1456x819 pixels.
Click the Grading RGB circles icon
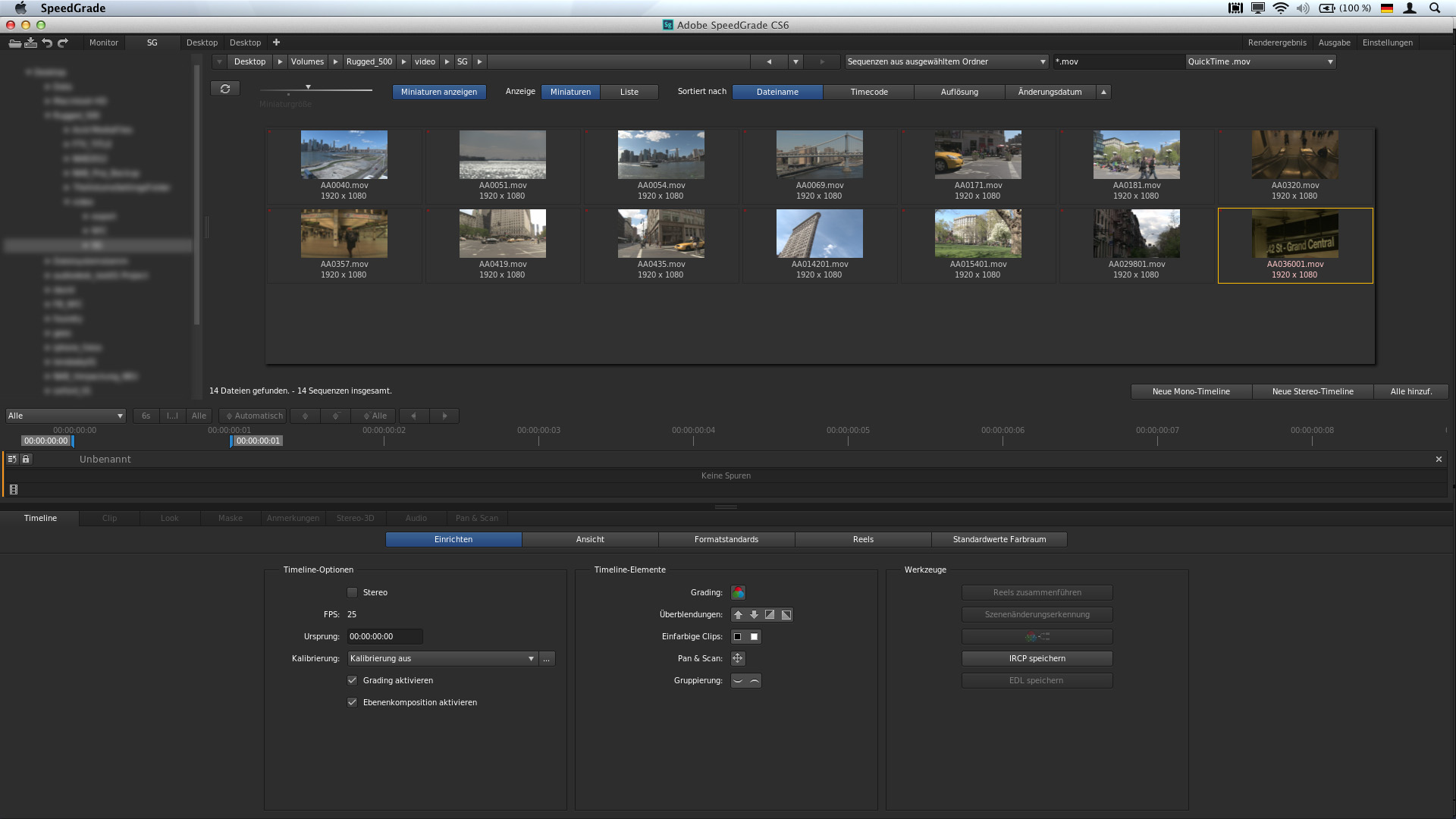(x=738, y=592)
